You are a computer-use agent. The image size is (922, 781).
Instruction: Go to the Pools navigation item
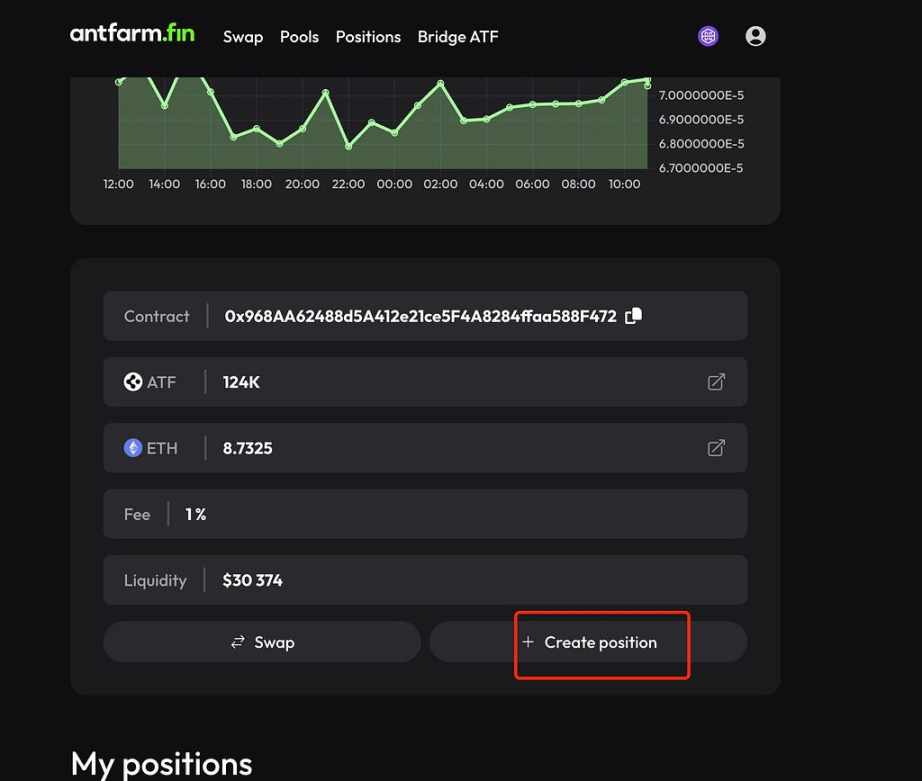click(299, 37)
